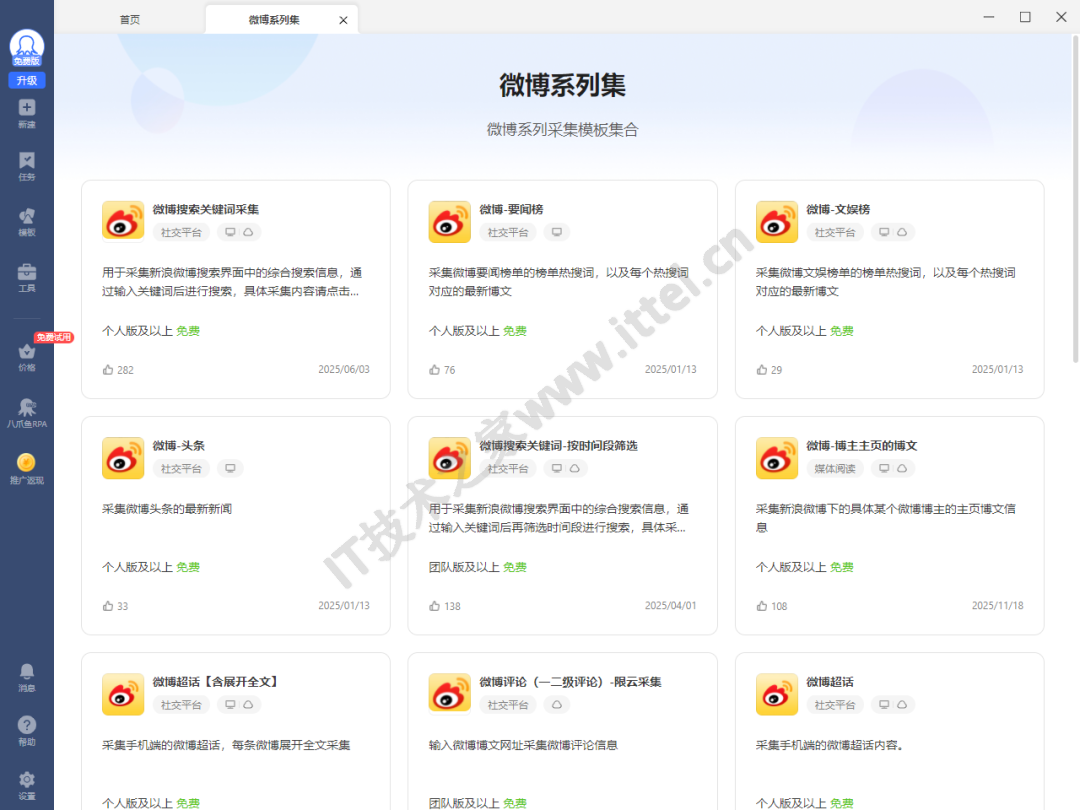Like the 微博-文娱榜 template with thumbs-up
This screenshot has height=810, width=1080.
(x=762, y=370)
